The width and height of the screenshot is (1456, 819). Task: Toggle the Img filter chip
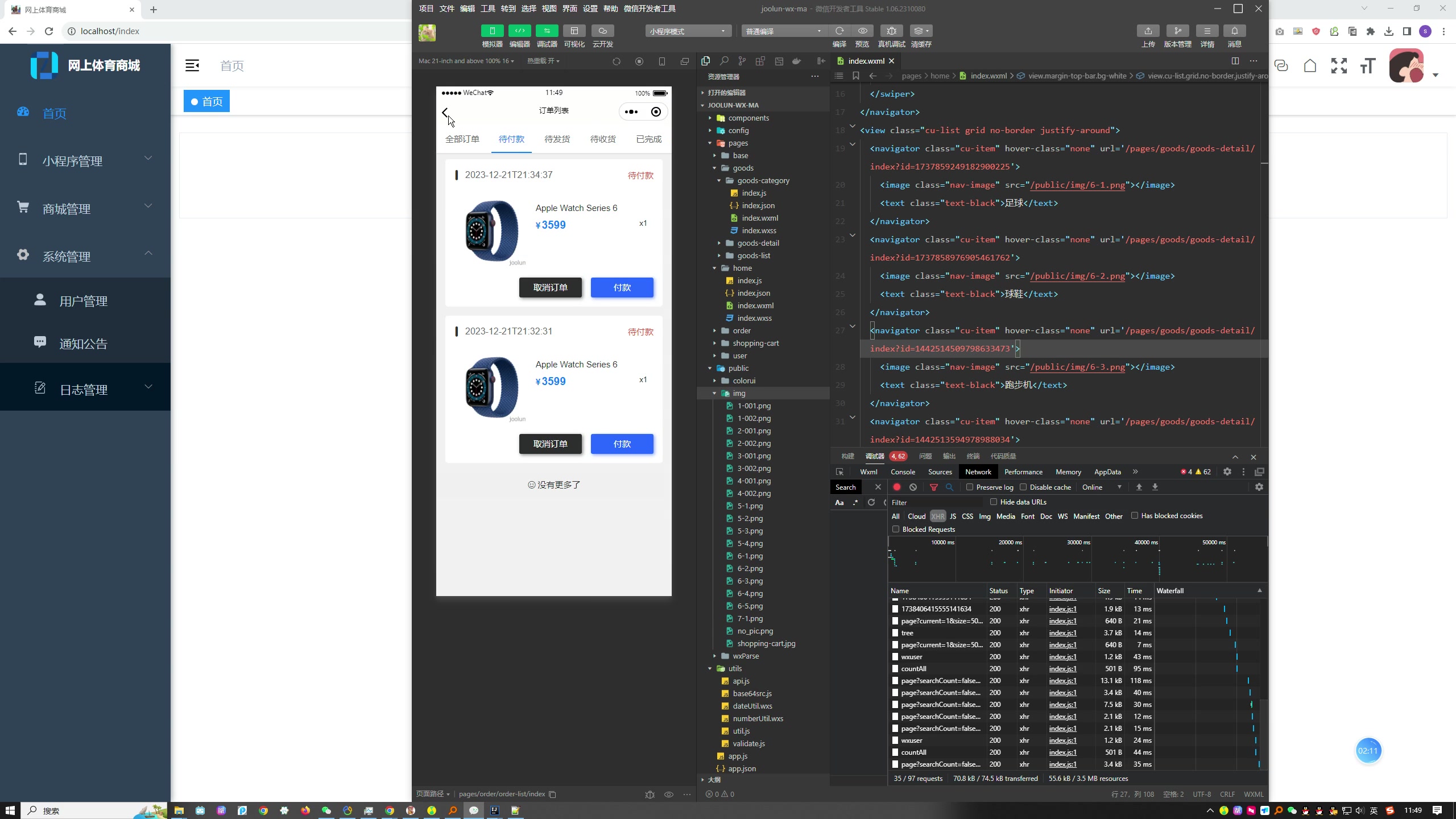985,516
